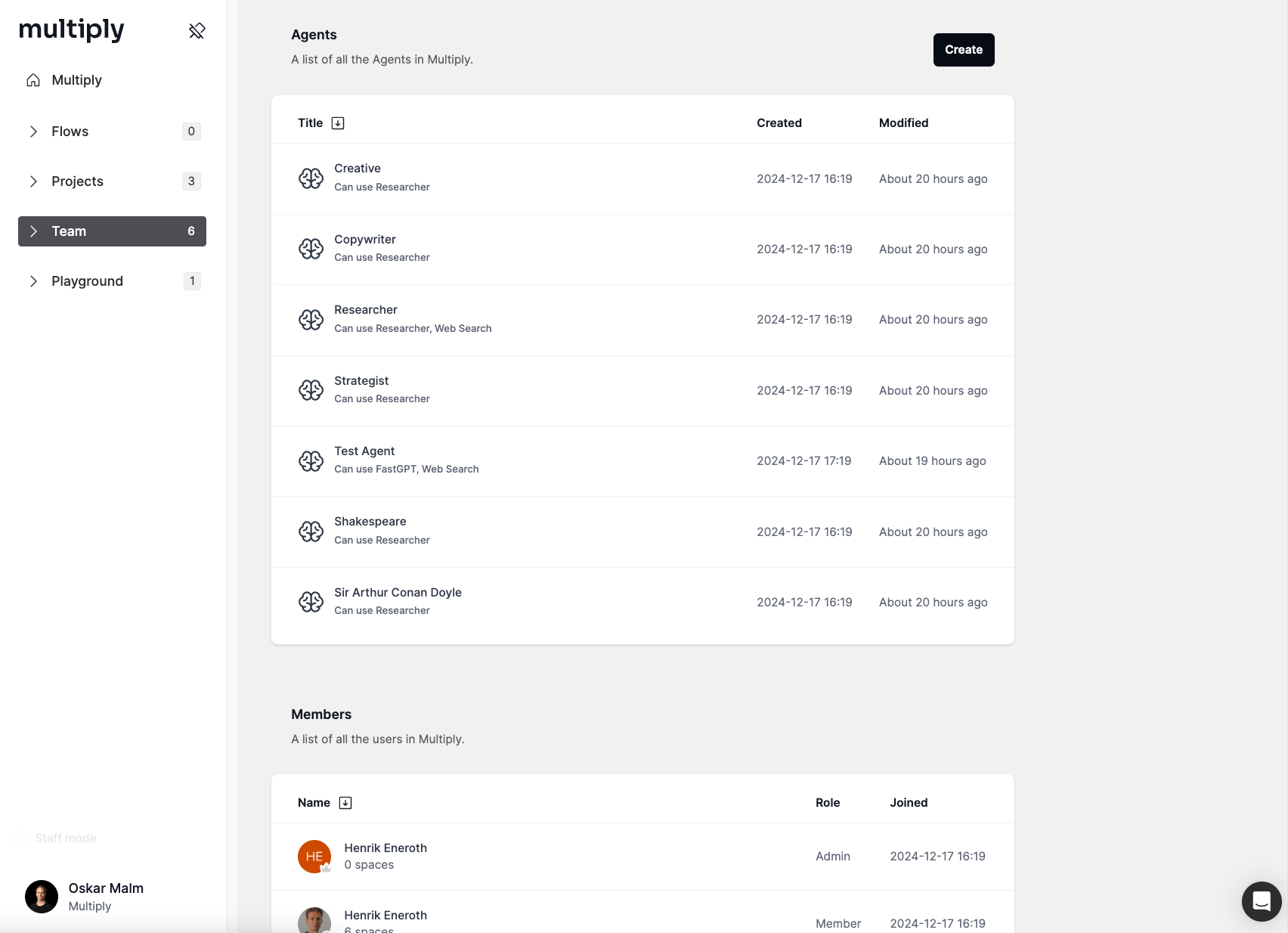Click the Name column sort icon
Screen dimensions: 1288x933
point(345,803)
